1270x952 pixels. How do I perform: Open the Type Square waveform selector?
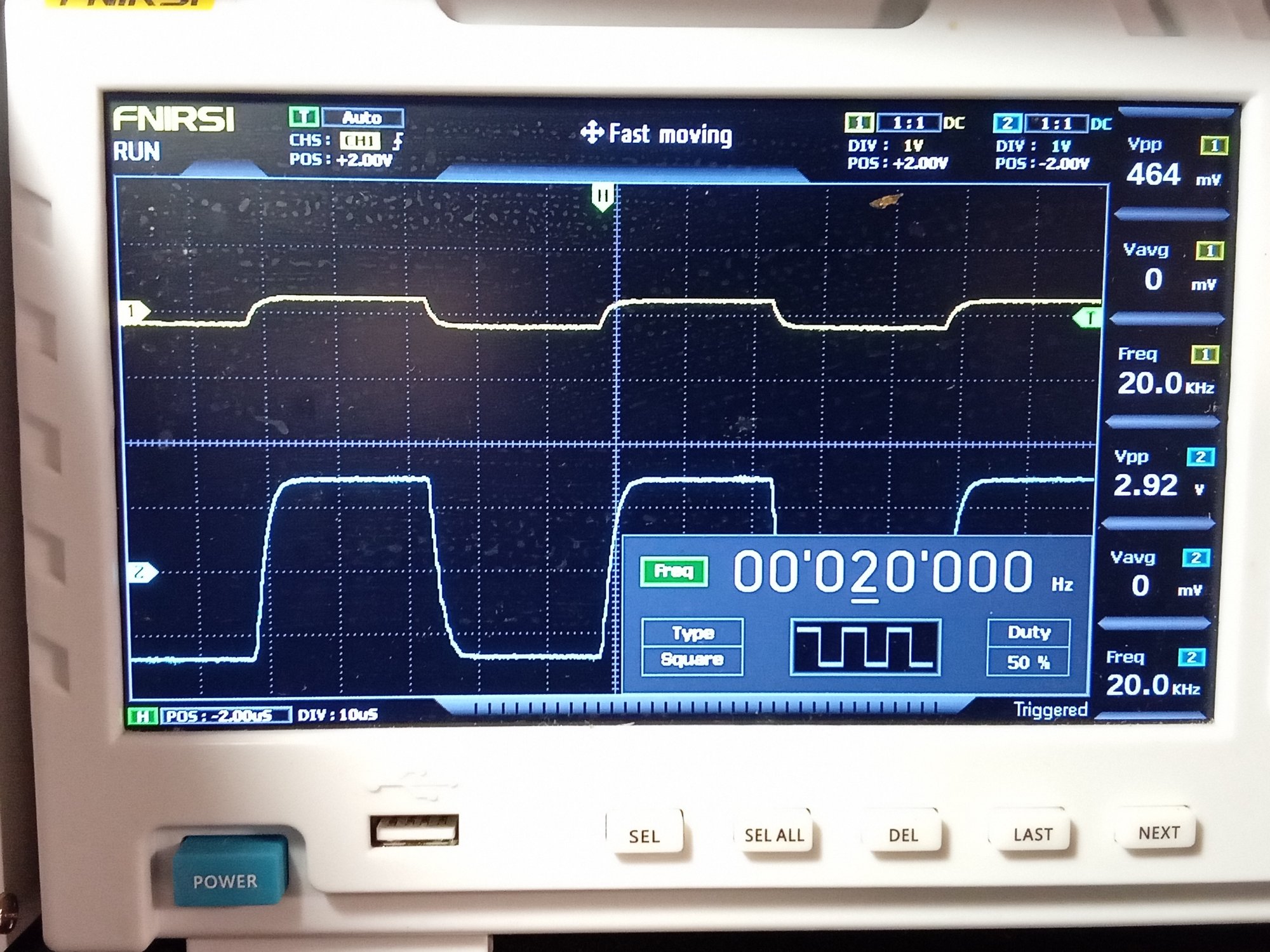coord(692,646)
